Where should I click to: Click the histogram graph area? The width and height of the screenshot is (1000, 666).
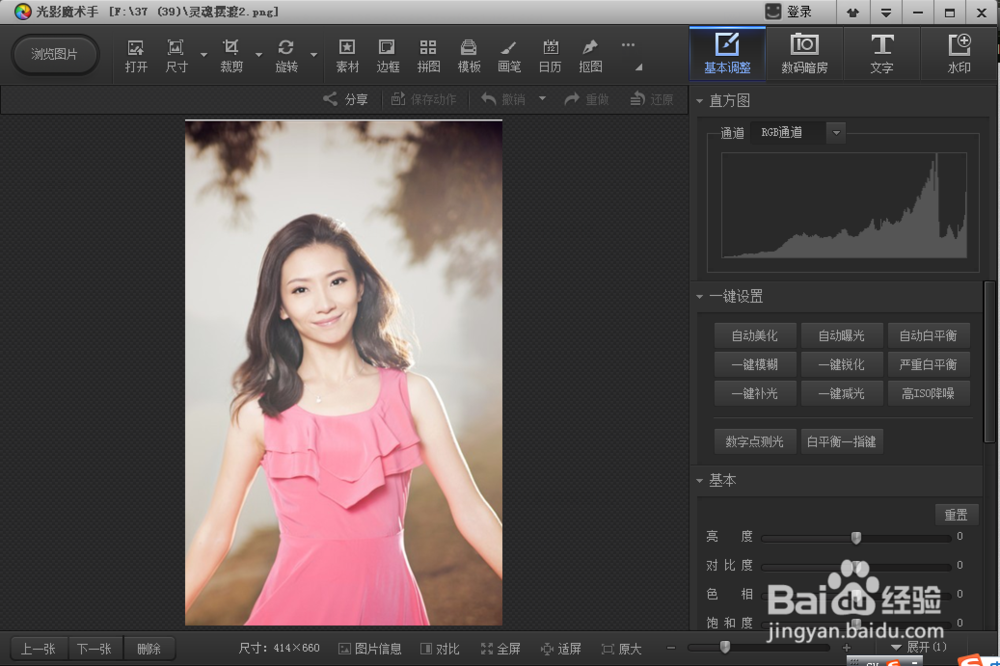tap(844, 205)
